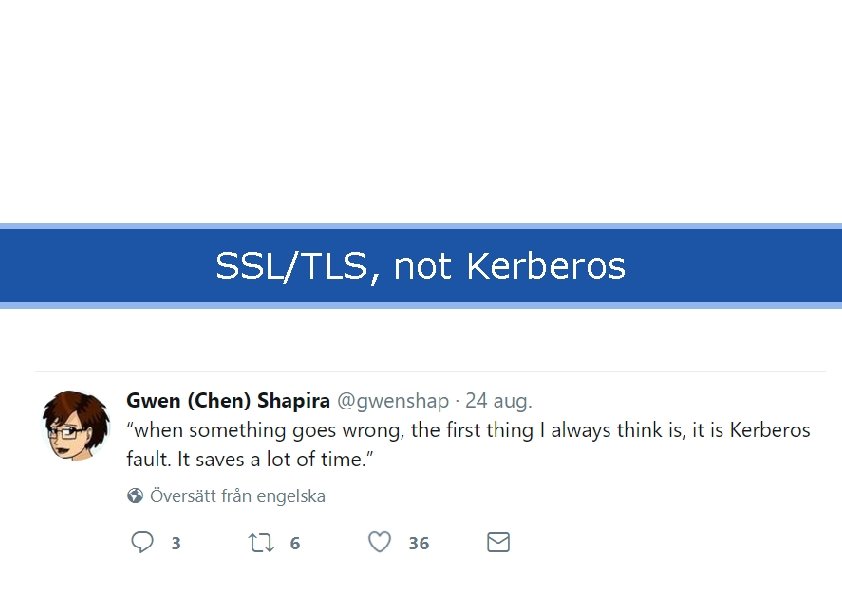
Task: Retweet the Gwen Shapira tweet
Action: tap(261, 542)
